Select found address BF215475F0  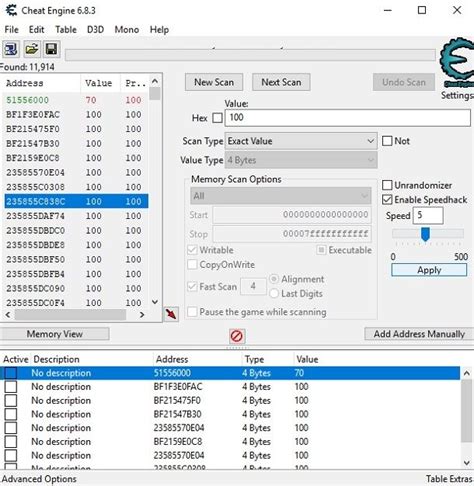76,129
